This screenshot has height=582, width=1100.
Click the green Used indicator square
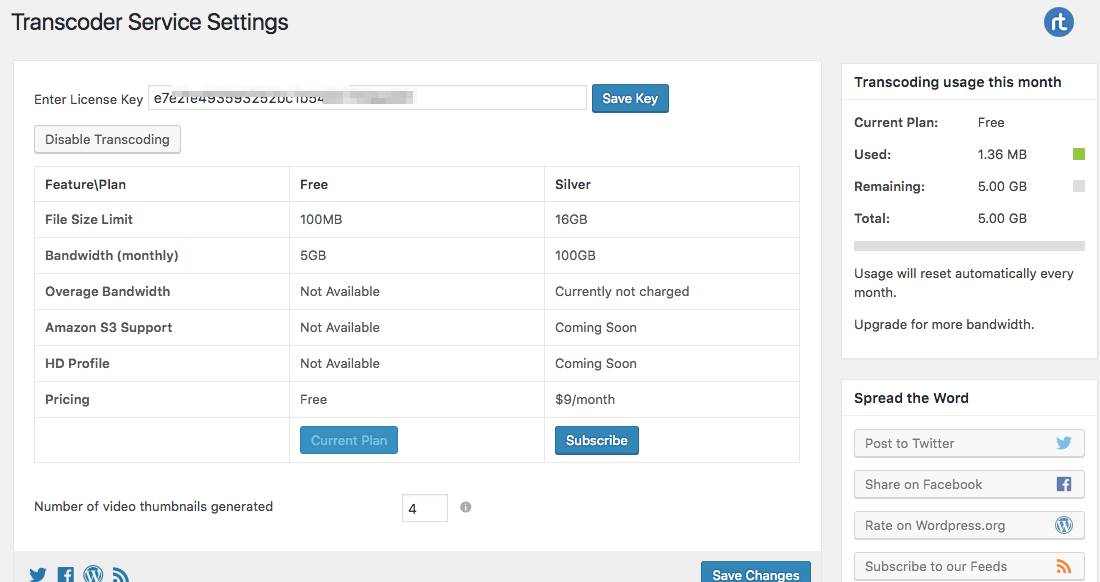coord(1078,155)
